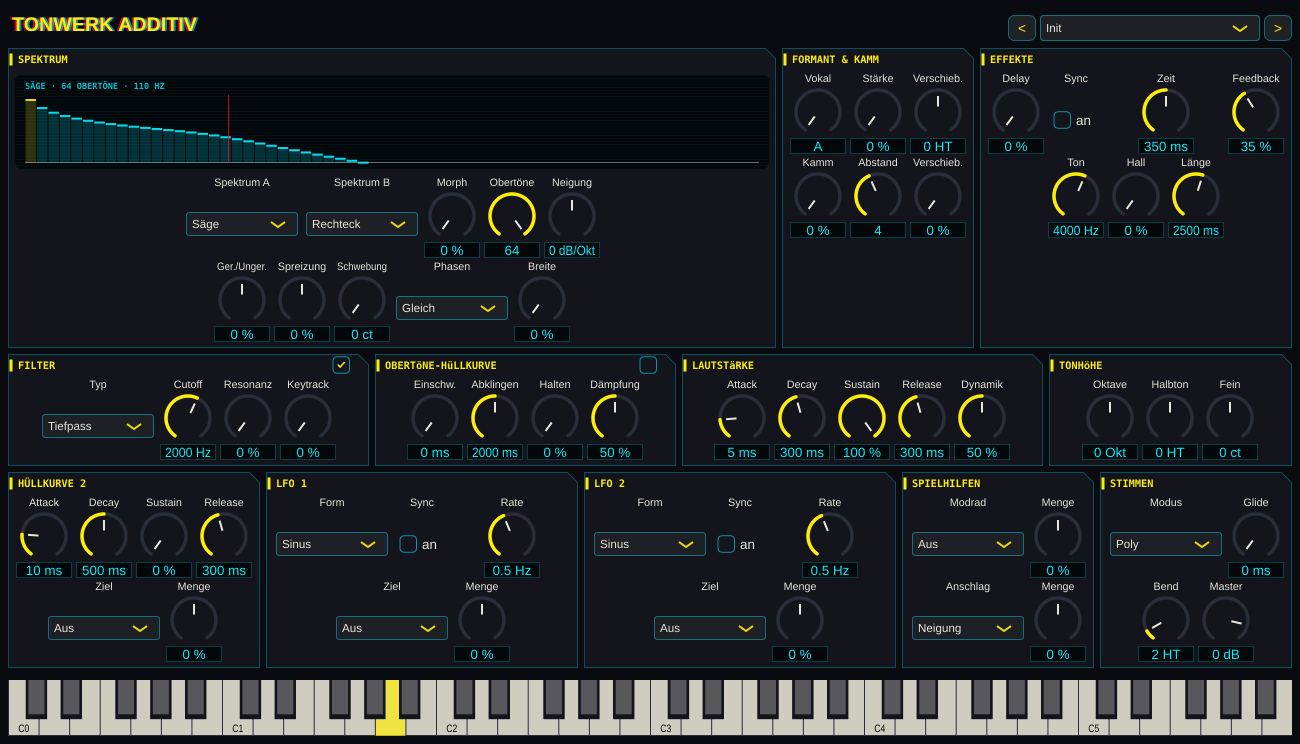
Task: Click the Vokal knob
Action: (x=818, y=112)
